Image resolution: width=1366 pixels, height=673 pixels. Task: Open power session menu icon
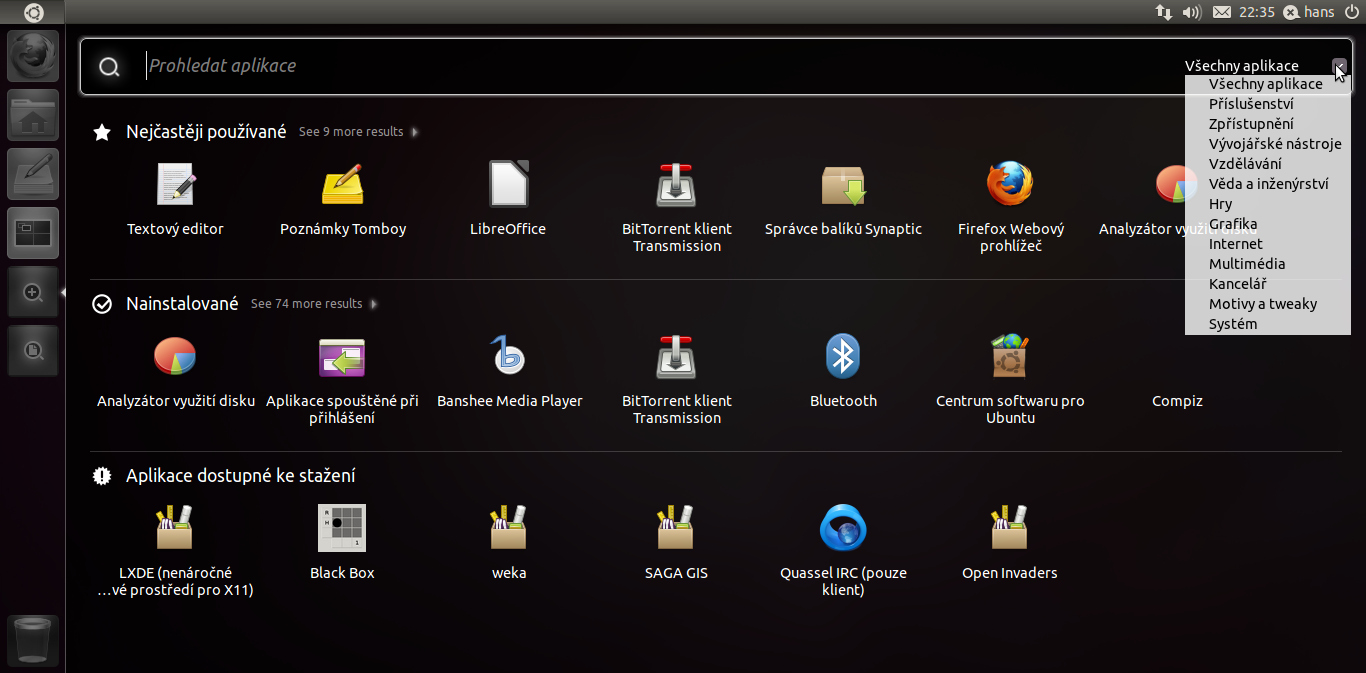click(1352, 12)
